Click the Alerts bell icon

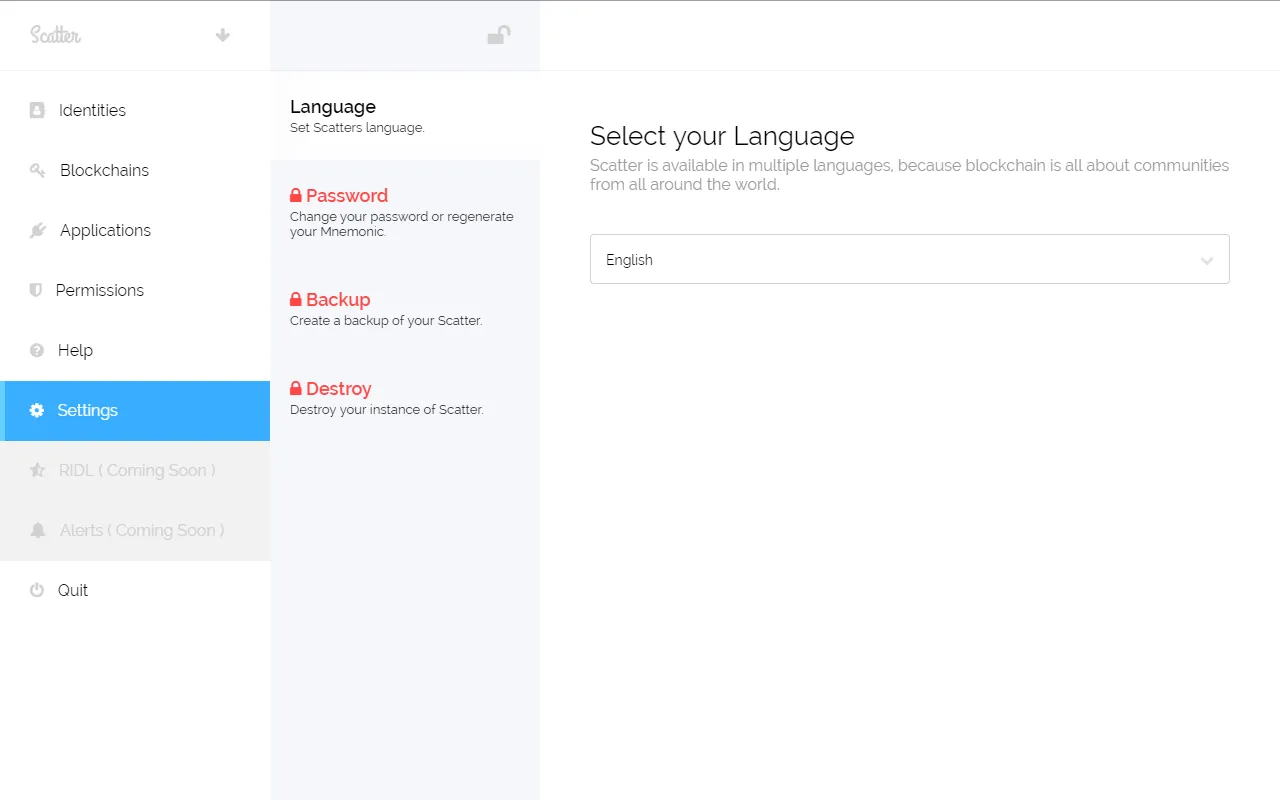pos(37,530)
